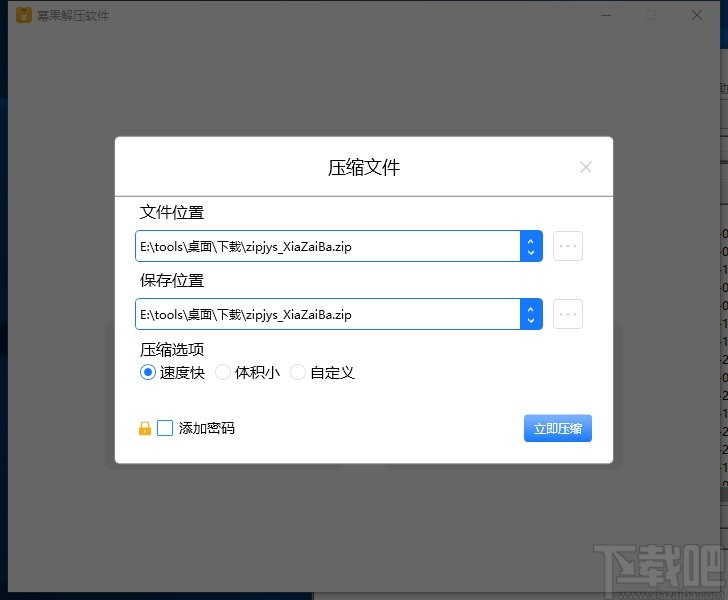
Task: Open the 保存位置 path dropdown arrow
Action: (531, 314)
